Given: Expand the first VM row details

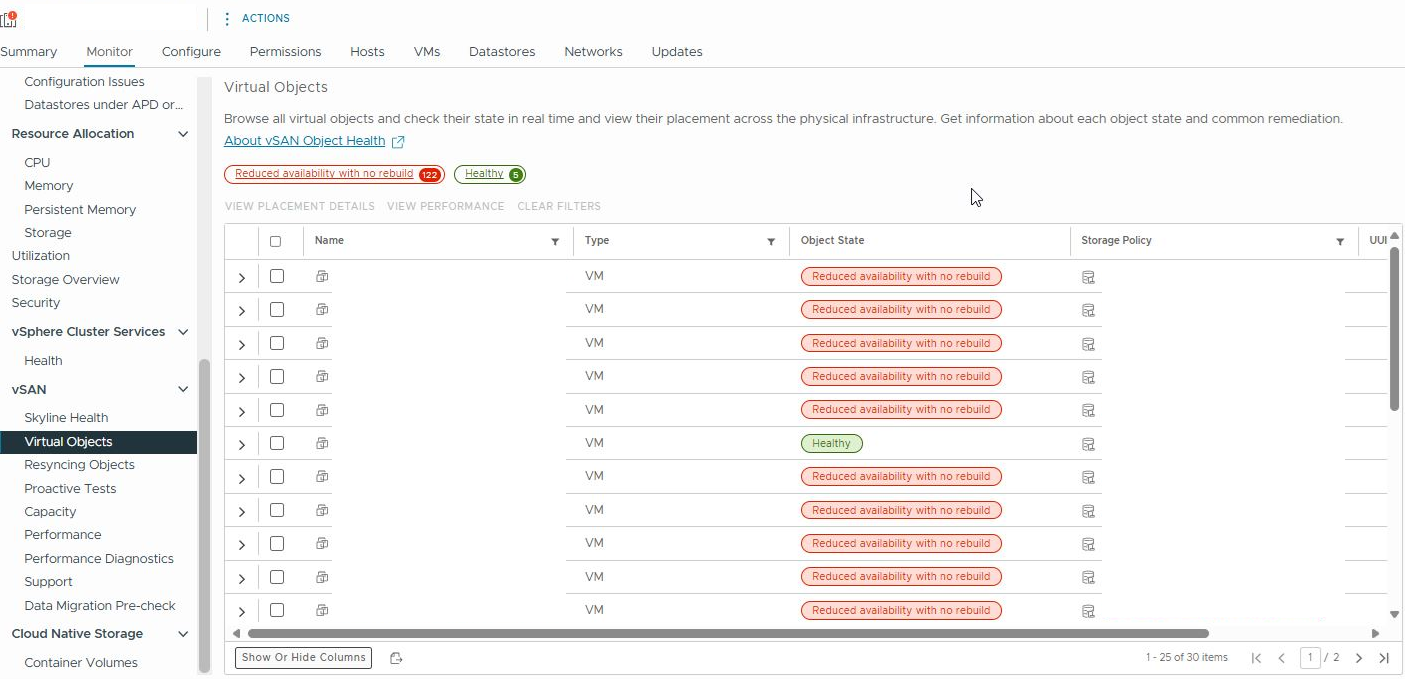Looking at the screenshot, I should 242,277.
